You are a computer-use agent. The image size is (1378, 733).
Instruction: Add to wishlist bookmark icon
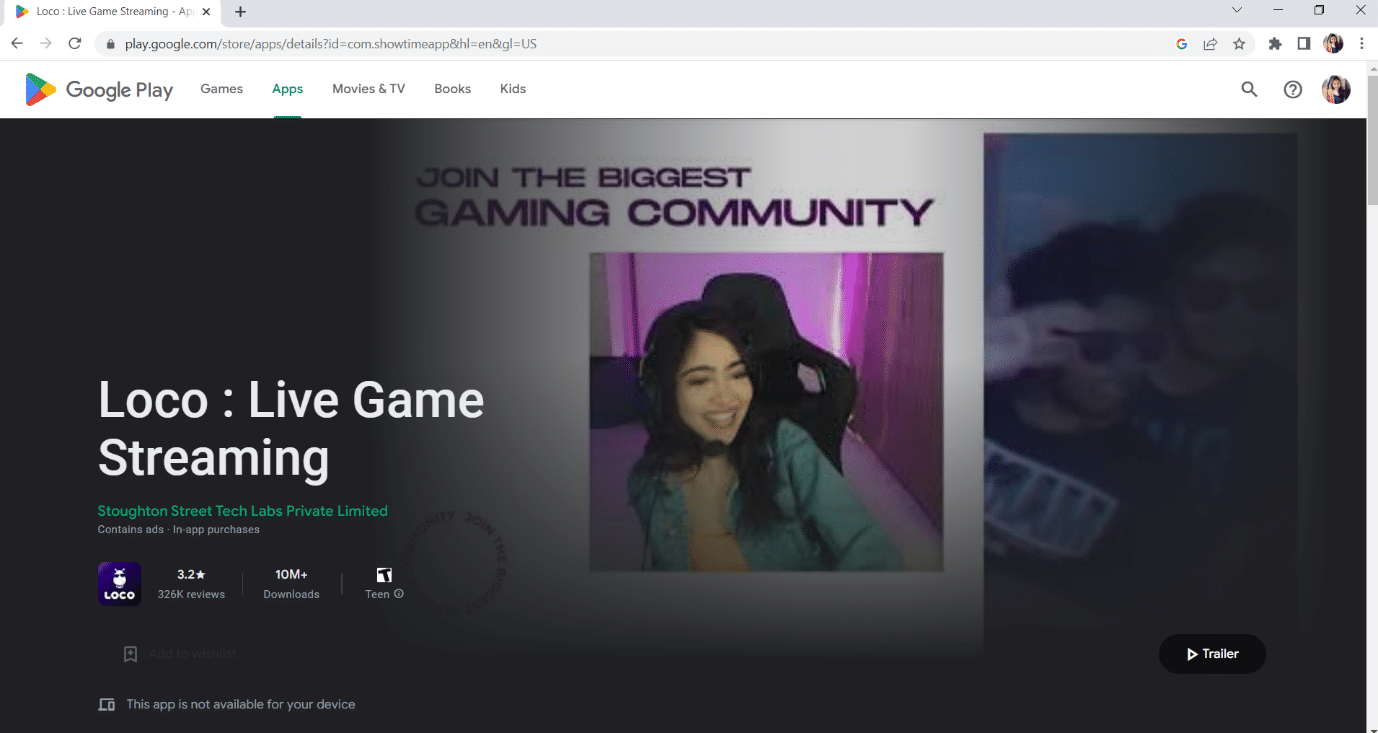(x=130, y=654)
